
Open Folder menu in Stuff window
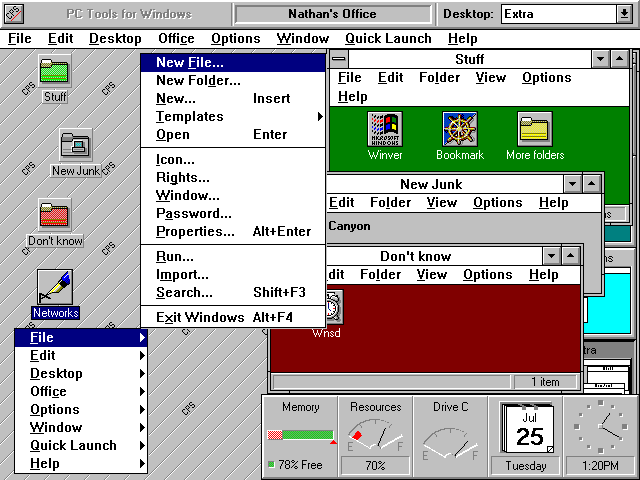click(440, 78)
